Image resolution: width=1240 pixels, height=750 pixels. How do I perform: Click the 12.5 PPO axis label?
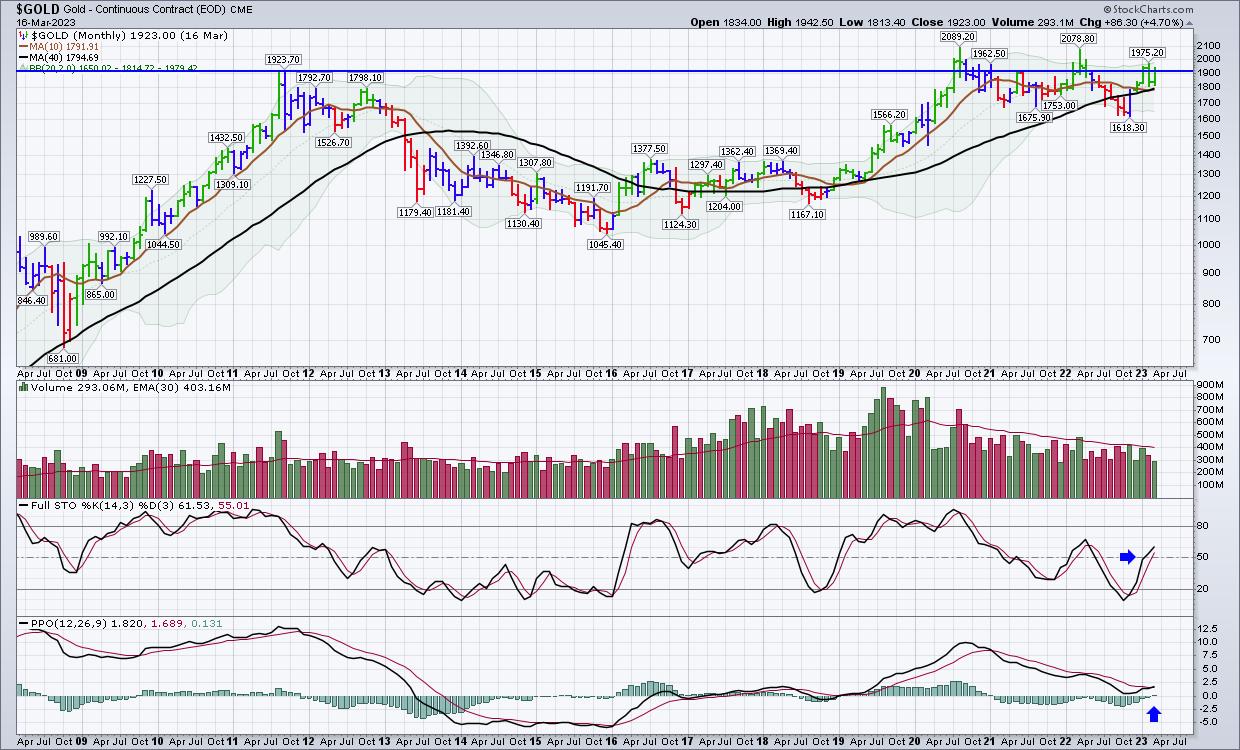click(x=1209, y=629)
